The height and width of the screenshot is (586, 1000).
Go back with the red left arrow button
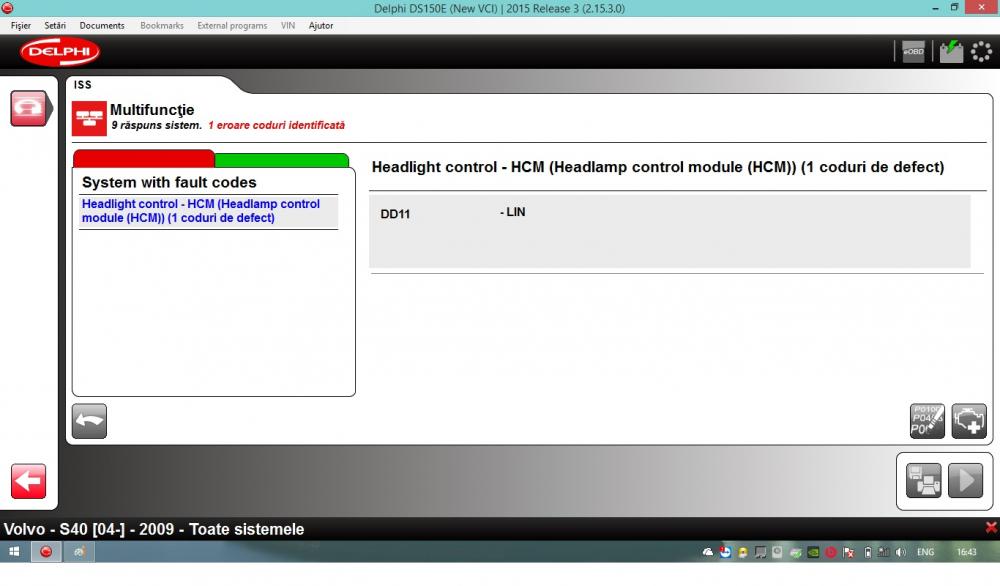(29, 481)
